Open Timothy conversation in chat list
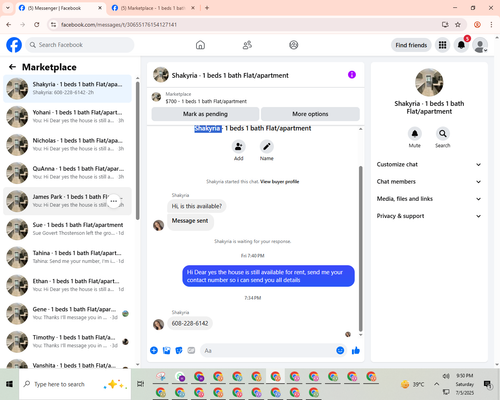The image size is (500, 400). point(67,341)
